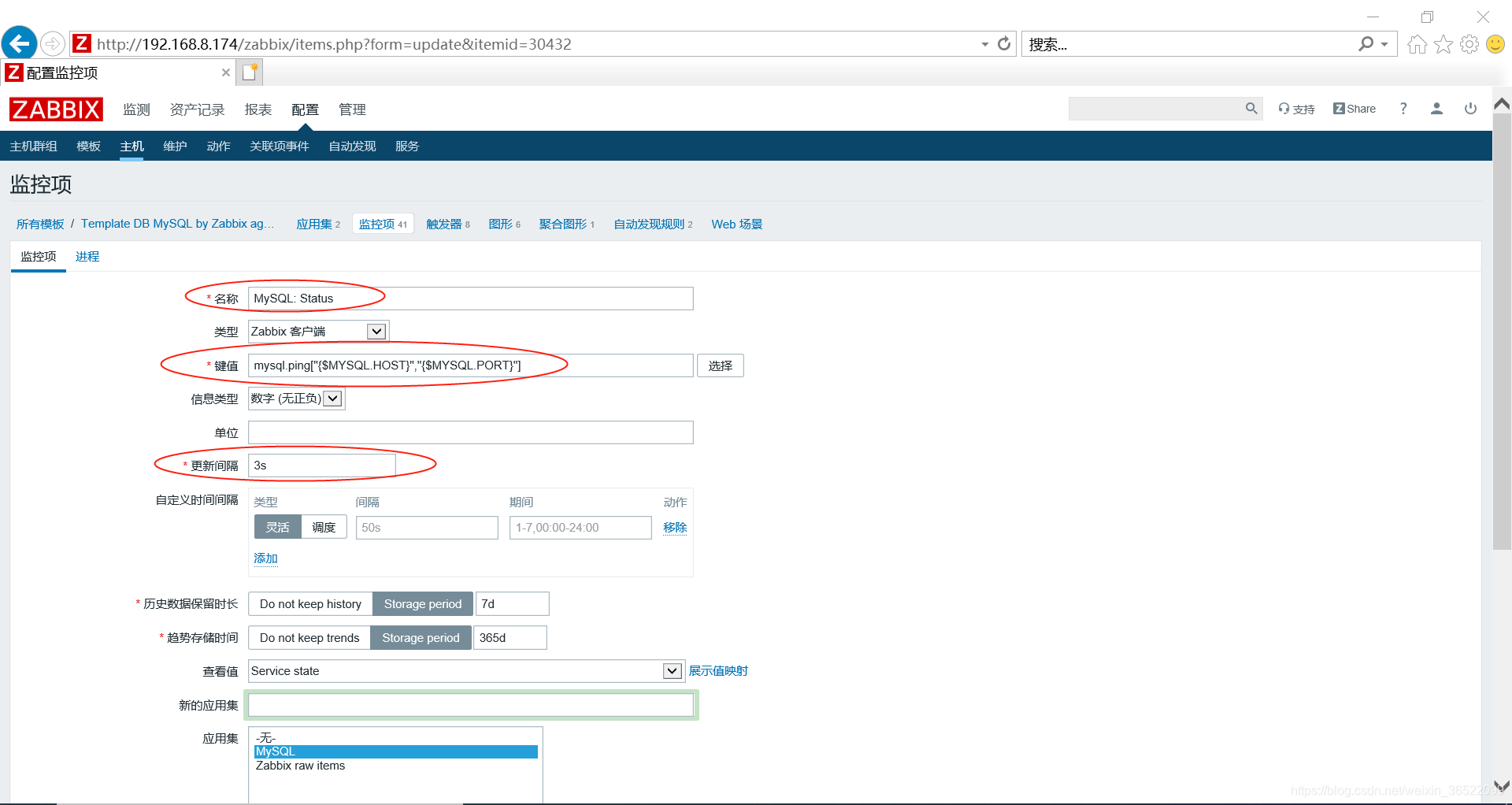This screenshot has height=805, width=1512.
Task: Click the ZABBIX logo
Action: tap(56, 109)
